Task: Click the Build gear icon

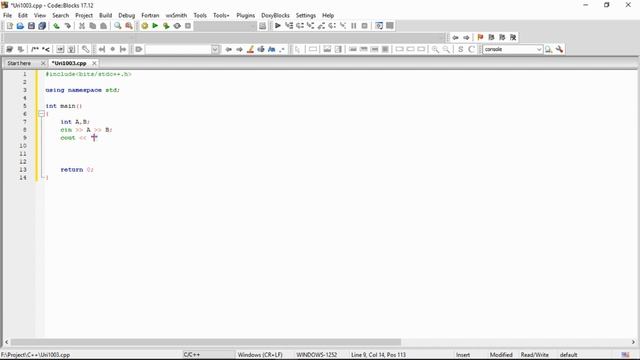Action: click(144, 26)
